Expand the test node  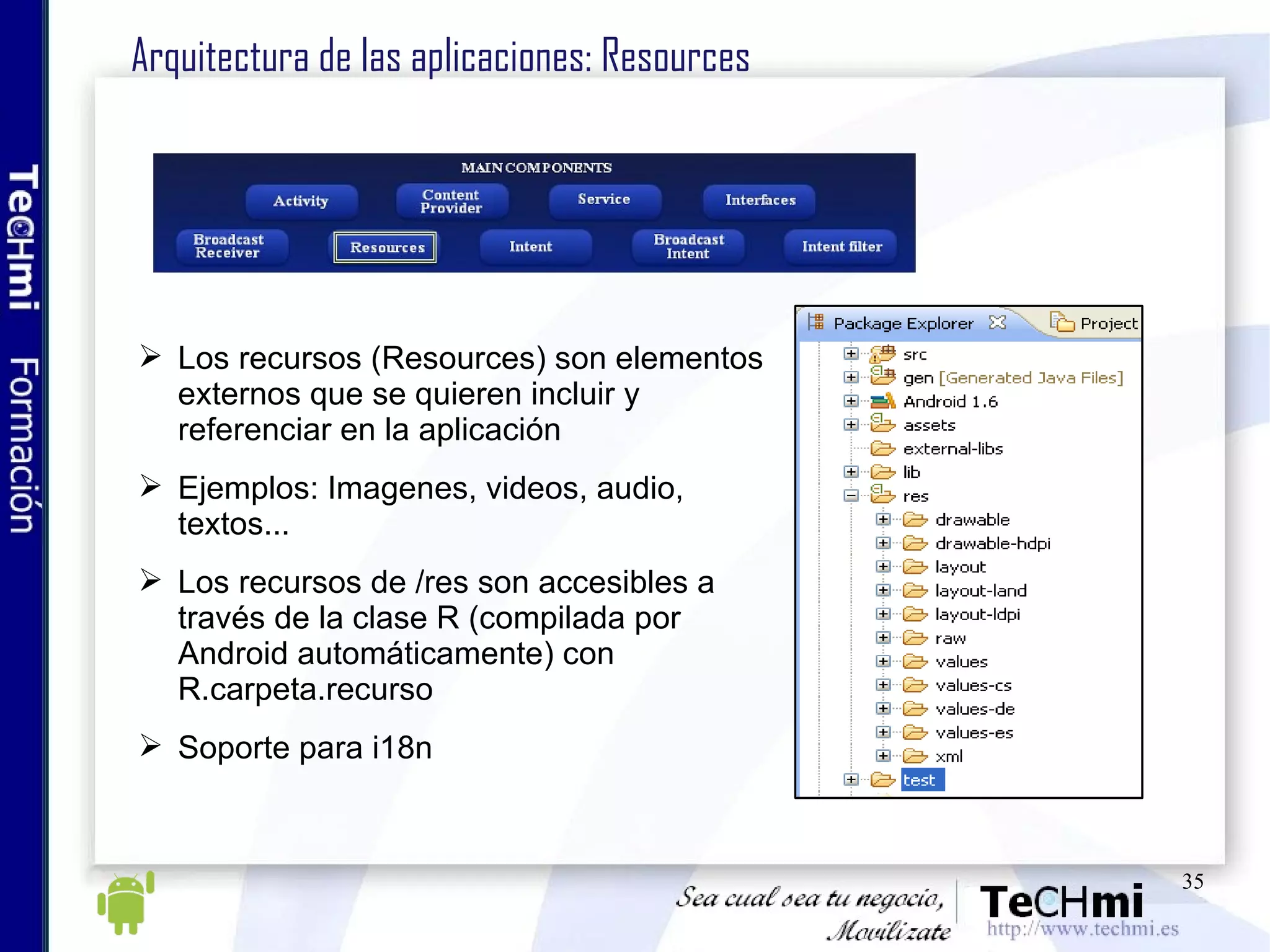pos(851,780)
